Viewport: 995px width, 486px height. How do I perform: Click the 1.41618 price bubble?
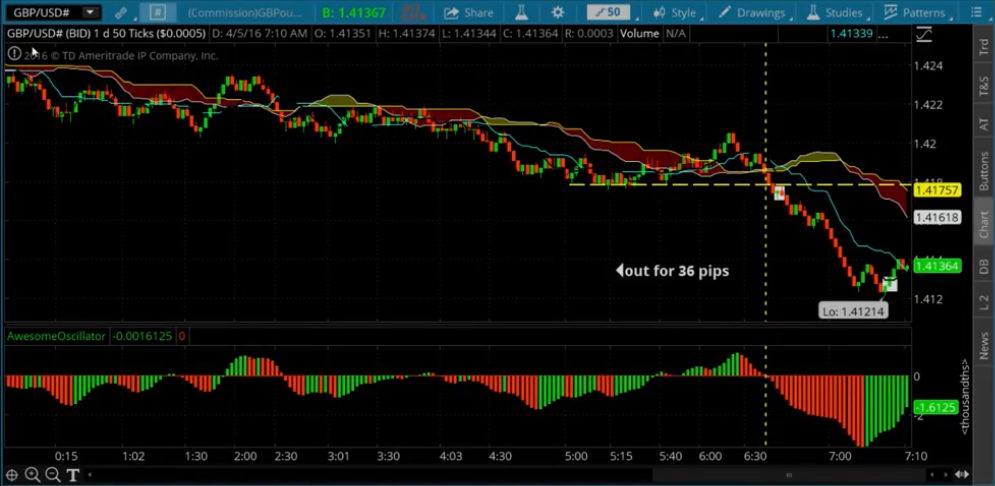(x=937, y=218)
